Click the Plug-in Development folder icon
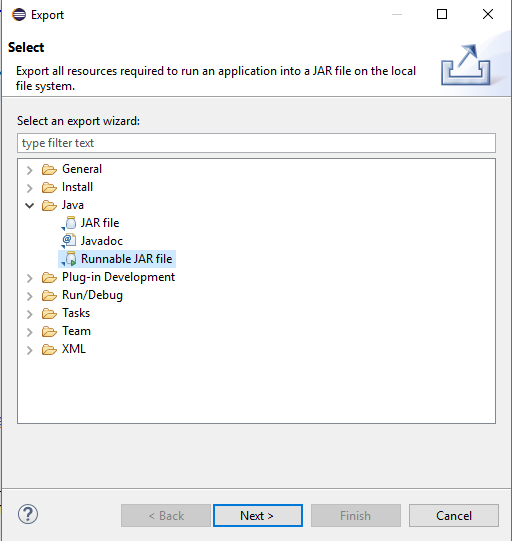This screenshot has width=512, height=541. click(49, 277)
